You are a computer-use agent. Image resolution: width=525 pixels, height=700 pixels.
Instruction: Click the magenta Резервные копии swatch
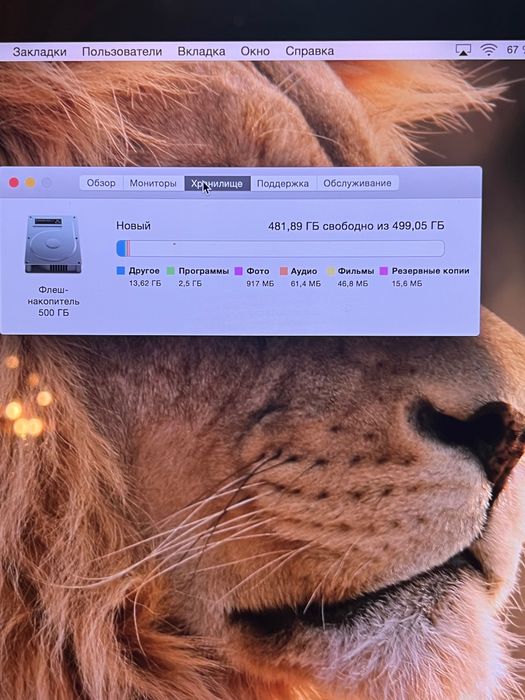[x=383, y=271]
